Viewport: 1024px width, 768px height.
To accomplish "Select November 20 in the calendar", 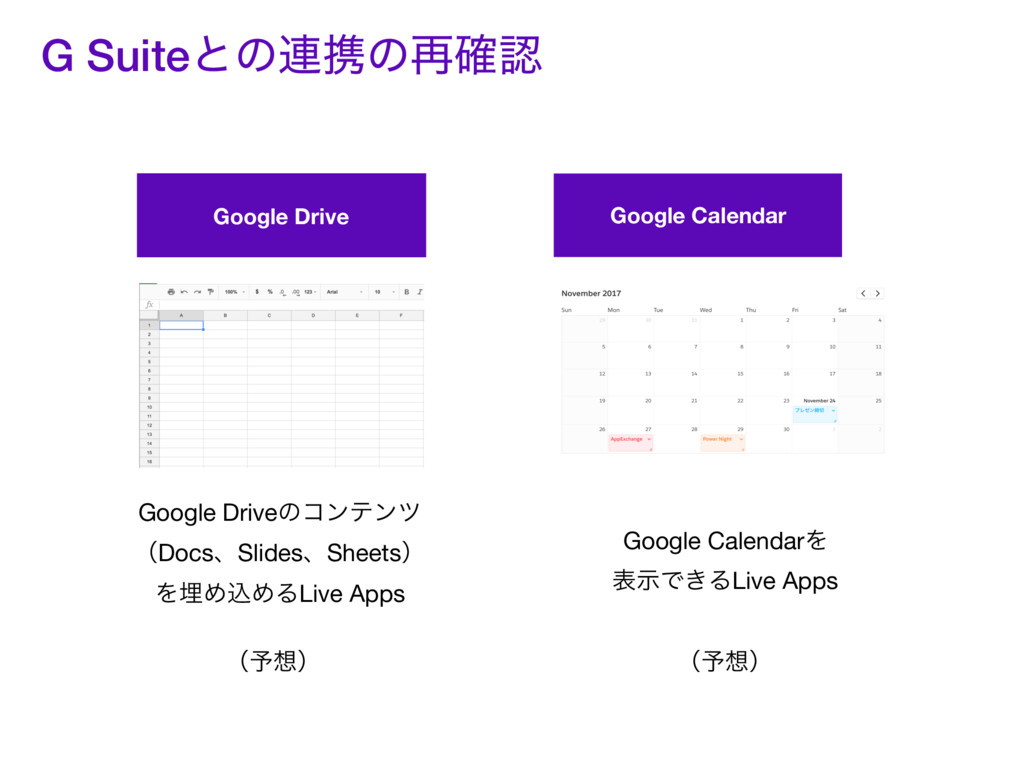I will click(x=630, y=409).
